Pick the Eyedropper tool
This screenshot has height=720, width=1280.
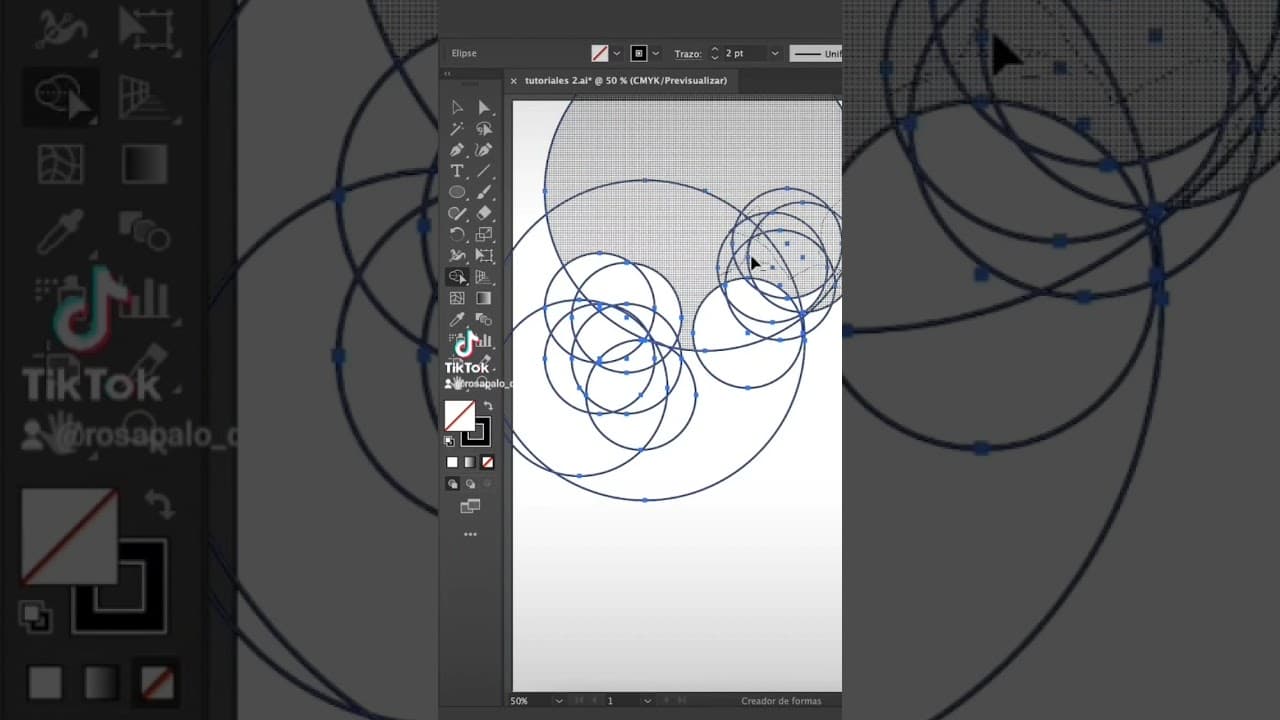click(457, 319)
